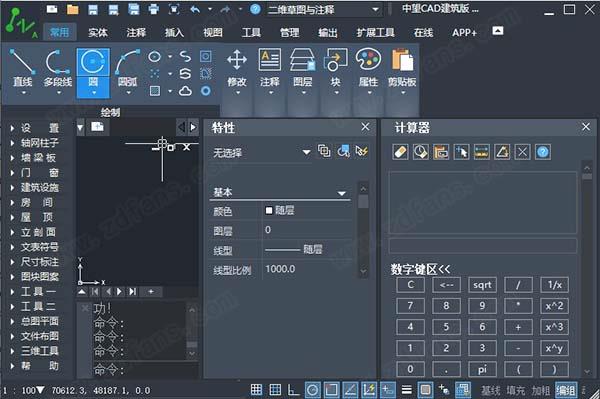Select the Ellipse tool icon
This screenshot has height=399, width=600.
click(x=155, y=57)
